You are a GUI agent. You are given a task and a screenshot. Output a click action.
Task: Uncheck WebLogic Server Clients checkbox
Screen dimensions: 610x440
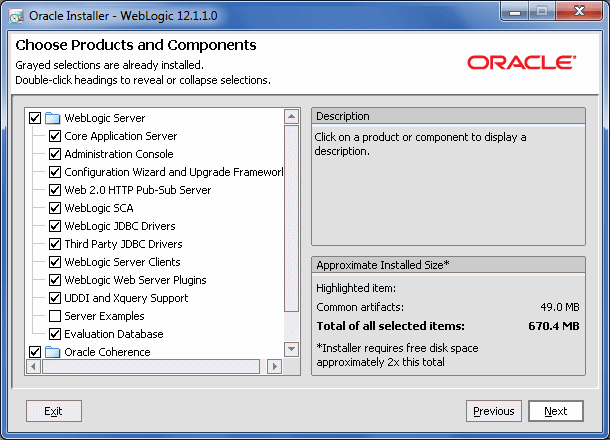point(55,262)
